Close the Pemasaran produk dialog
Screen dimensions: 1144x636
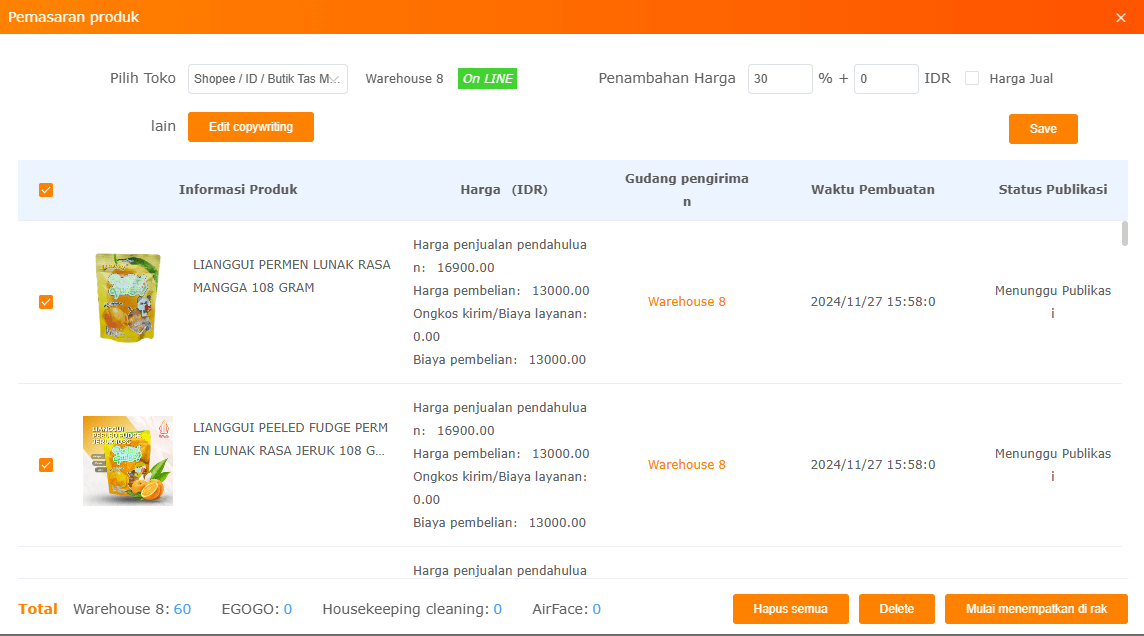point(1120,17)
